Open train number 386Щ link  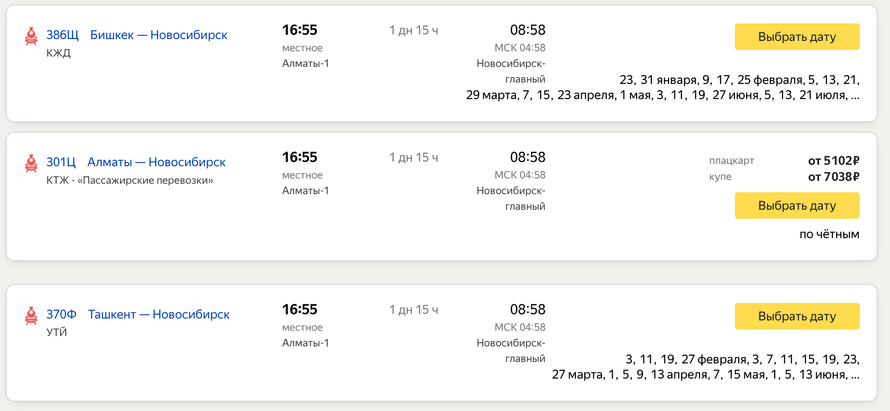[62, 35]
